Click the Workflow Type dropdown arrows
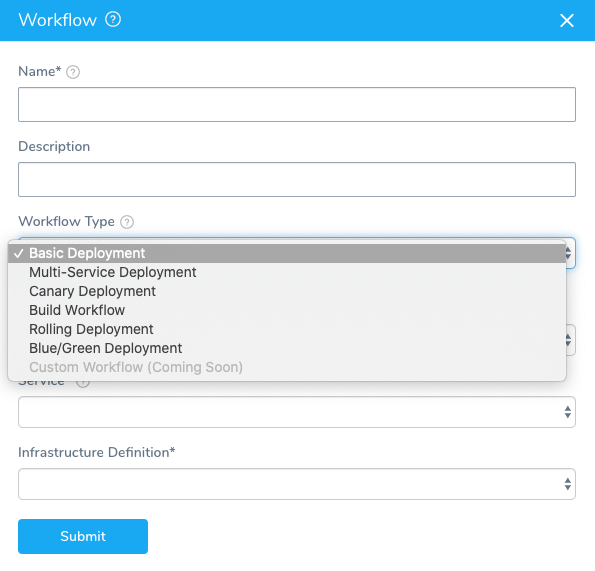 [568, 253]
